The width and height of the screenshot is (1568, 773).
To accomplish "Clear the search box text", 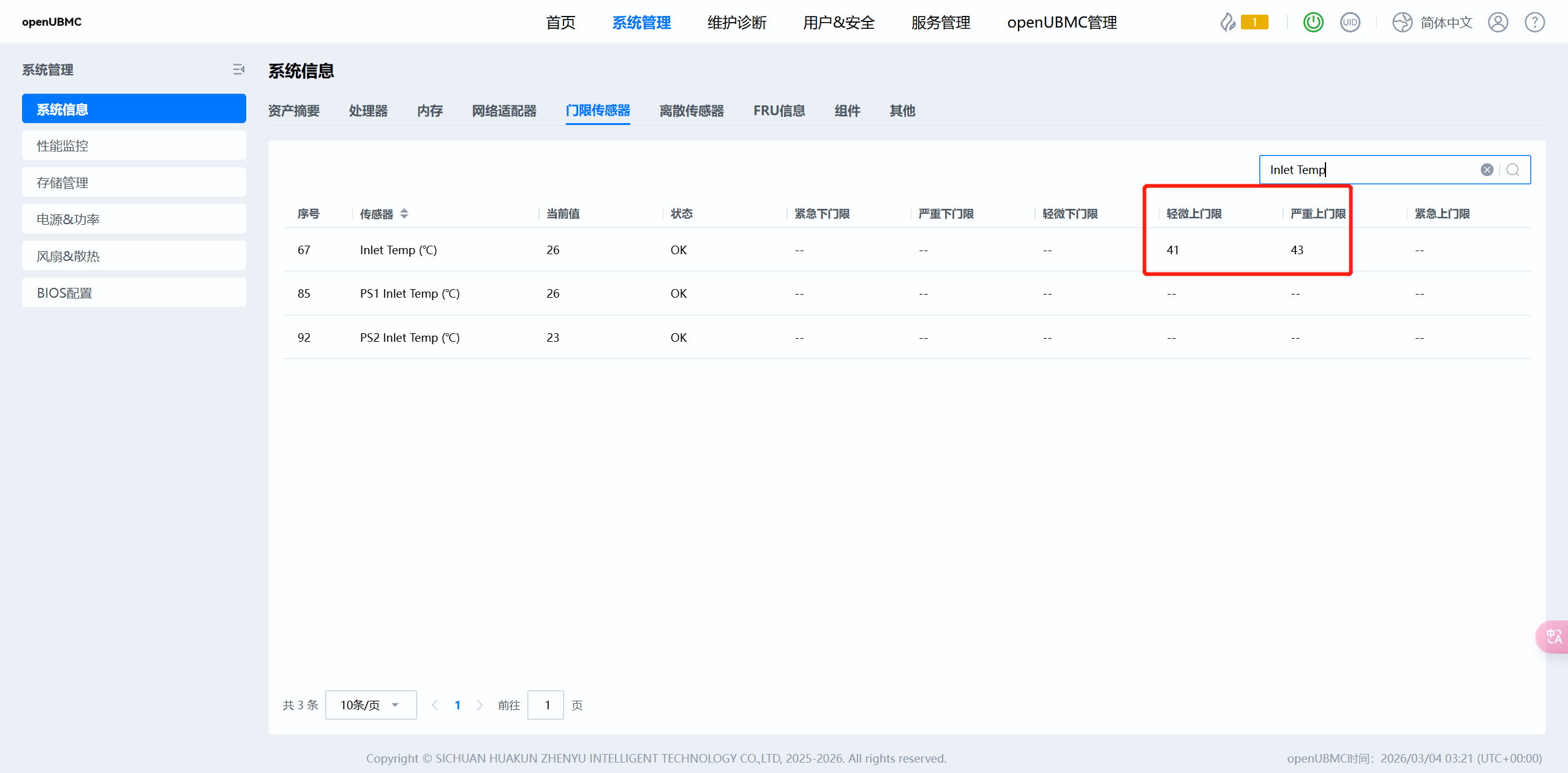I will [1487, 170].
